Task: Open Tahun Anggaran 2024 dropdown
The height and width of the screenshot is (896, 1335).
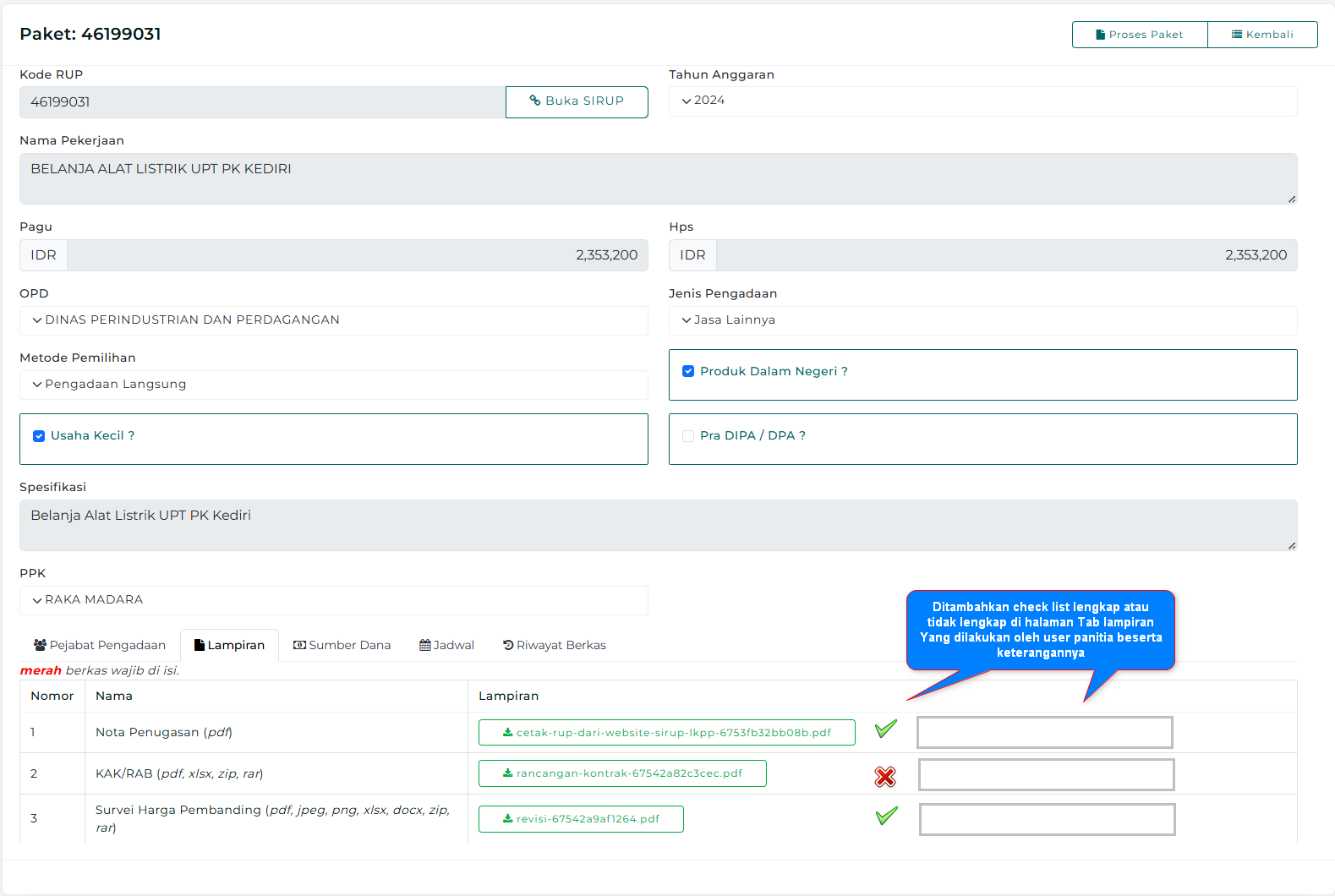Action: (x=982, y=101)
